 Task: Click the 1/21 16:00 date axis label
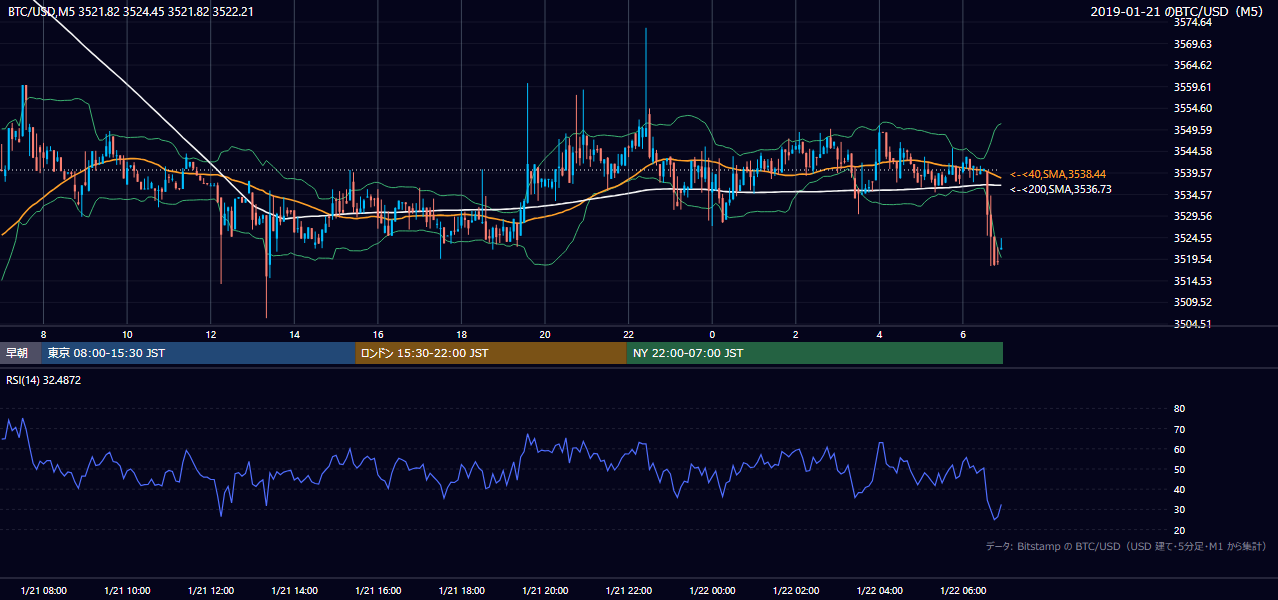[378, 591]
